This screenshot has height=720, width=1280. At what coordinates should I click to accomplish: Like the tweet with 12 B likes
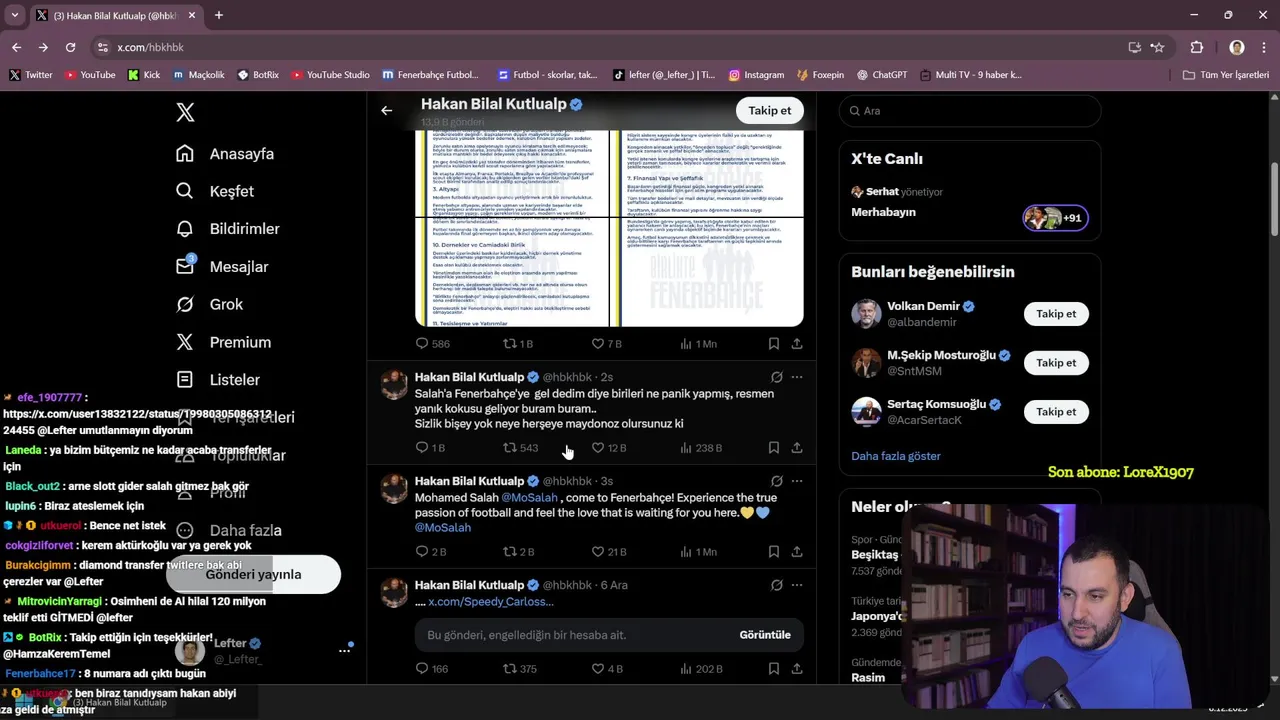coord(608,448)
